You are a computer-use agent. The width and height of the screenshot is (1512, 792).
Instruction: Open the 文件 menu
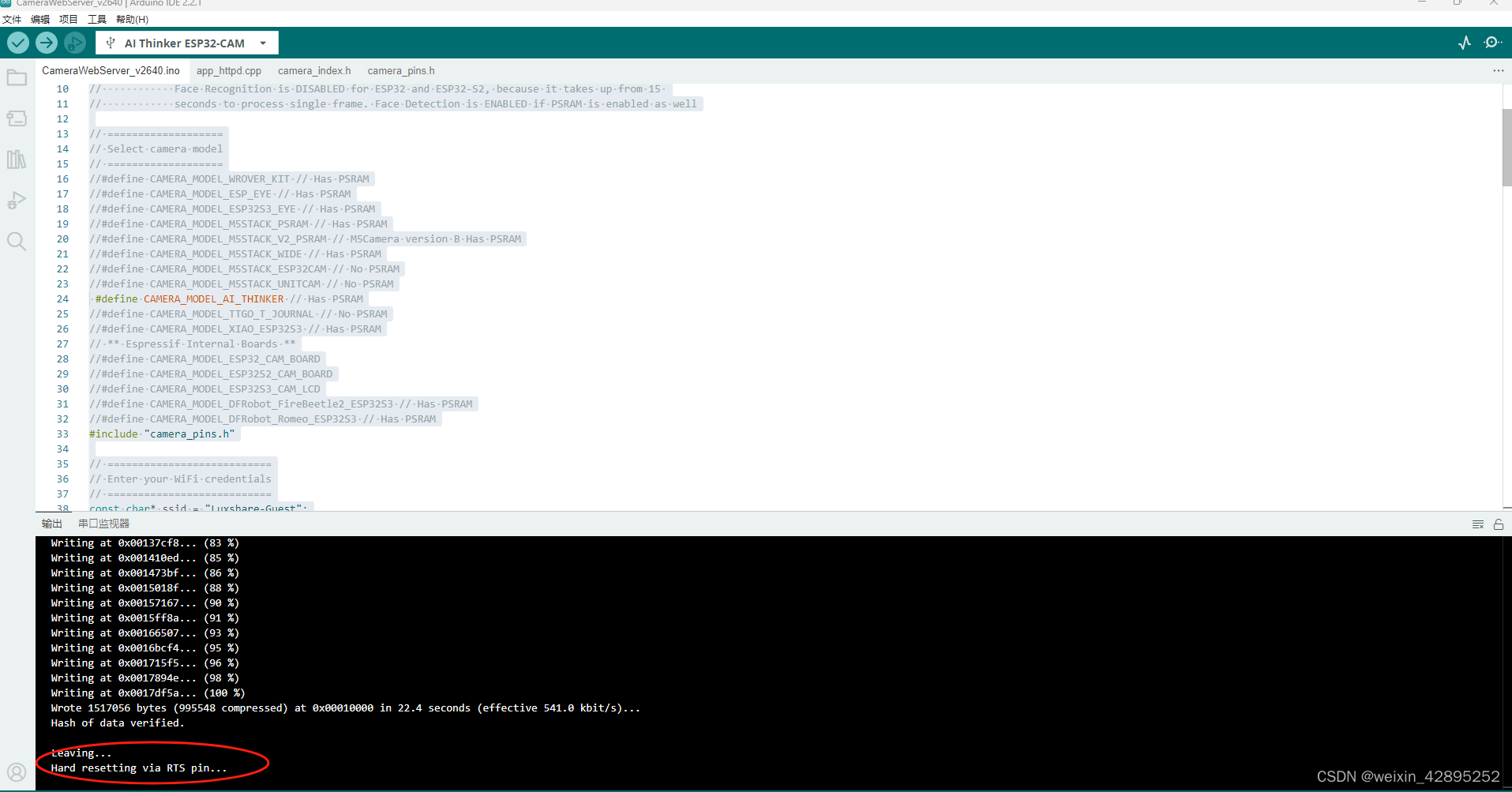tap(11, 19)
